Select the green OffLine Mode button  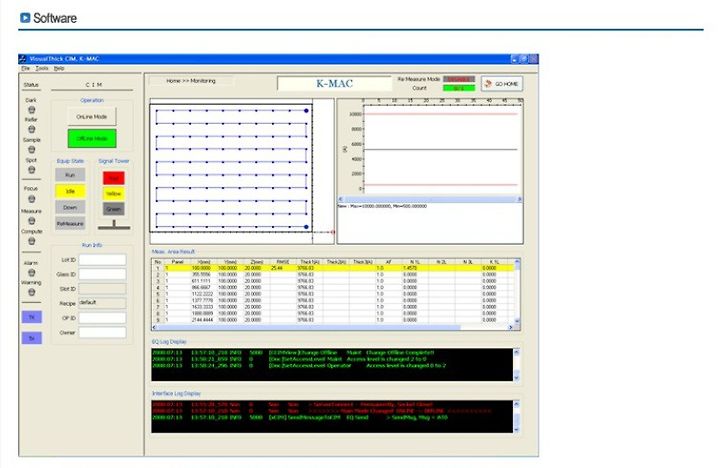[x=92, y=138]
